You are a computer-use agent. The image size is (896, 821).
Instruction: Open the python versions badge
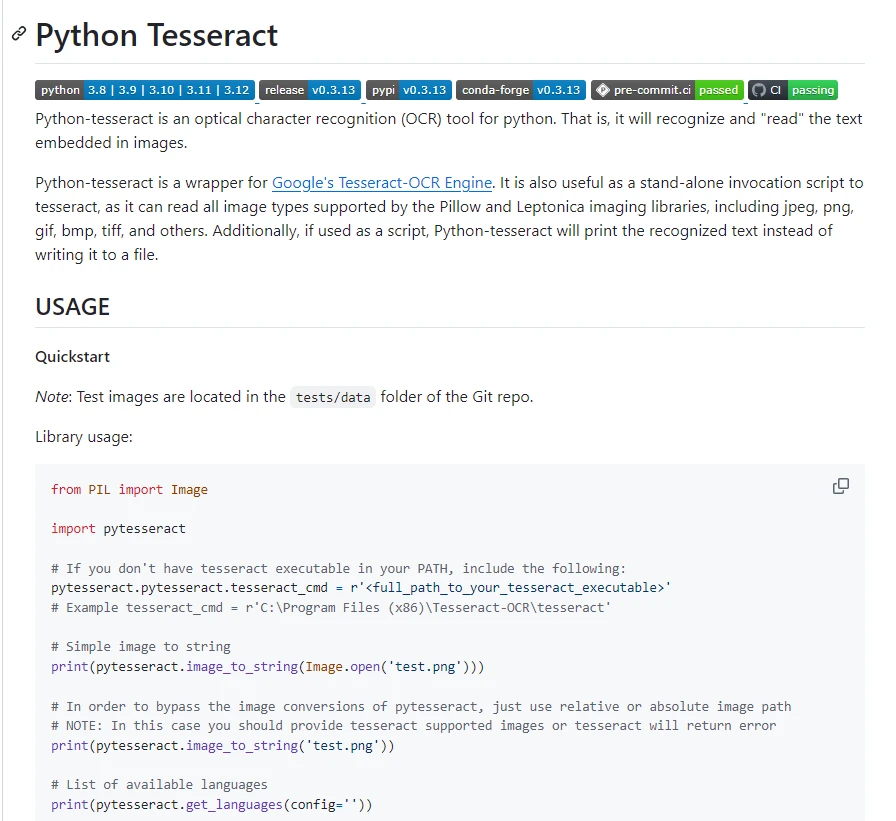[145, 90]
